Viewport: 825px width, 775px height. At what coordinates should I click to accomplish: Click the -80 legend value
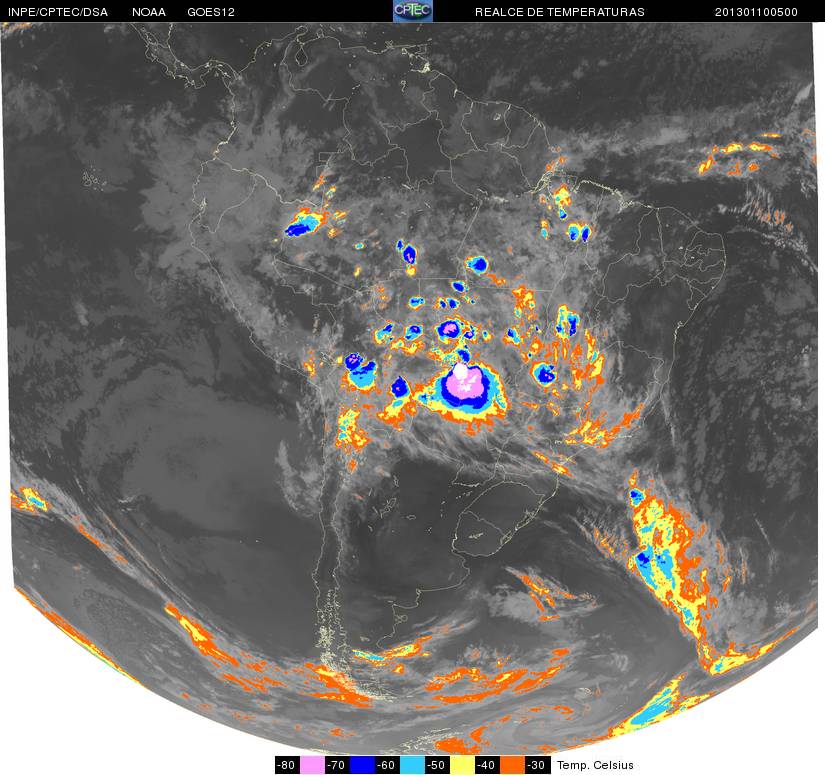(x=287, y=764)
